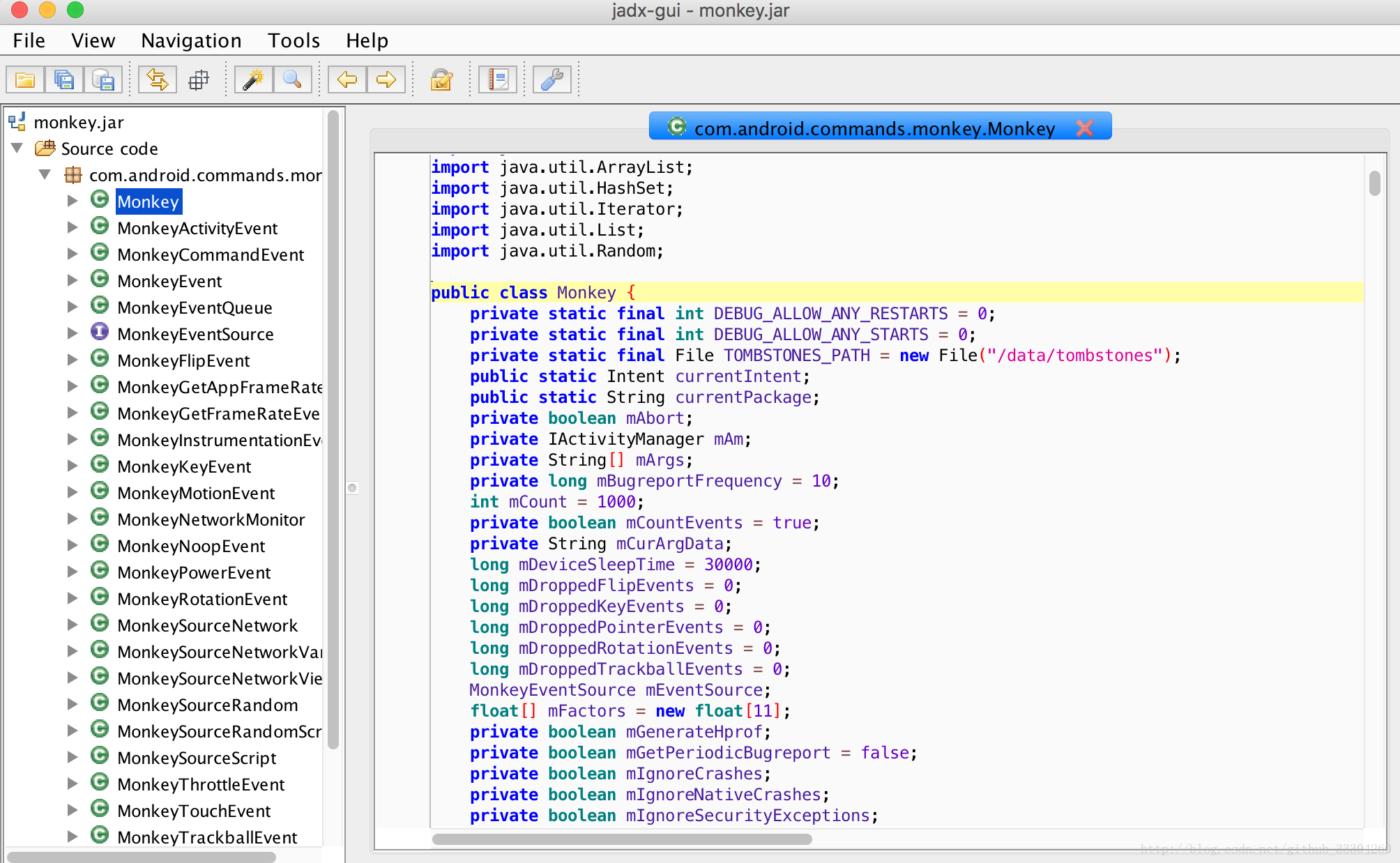
Task: Click the TOMBSTONES_PATH field name in code
Action: point(797,356)
